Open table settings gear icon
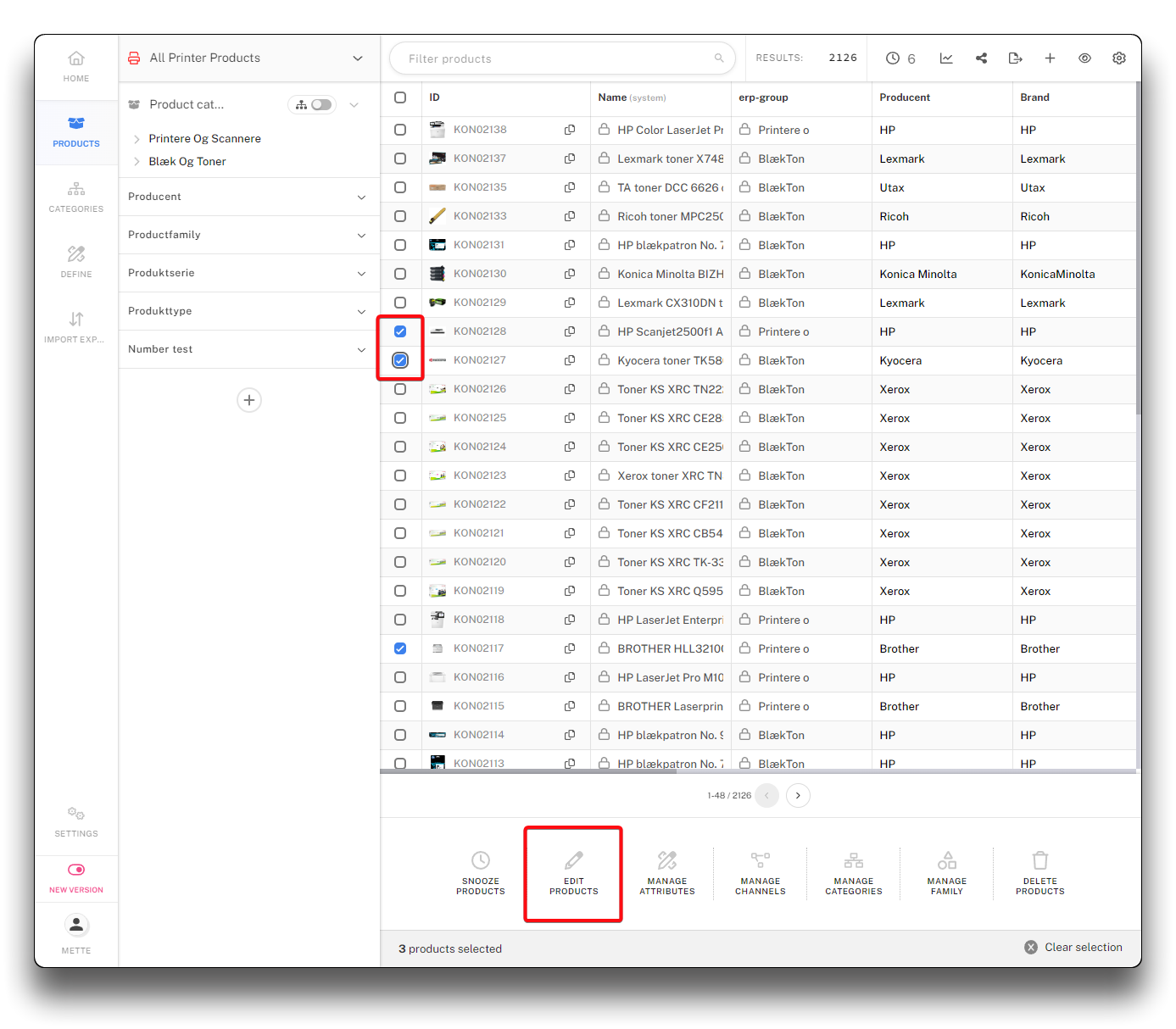 click(1118, 58)
